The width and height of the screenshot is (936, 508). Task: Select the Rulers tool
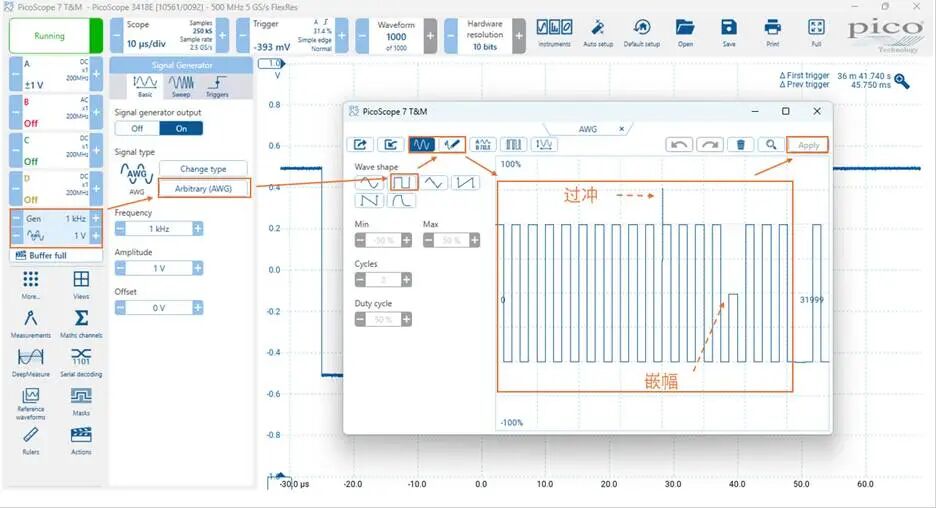tap(30, 441)
